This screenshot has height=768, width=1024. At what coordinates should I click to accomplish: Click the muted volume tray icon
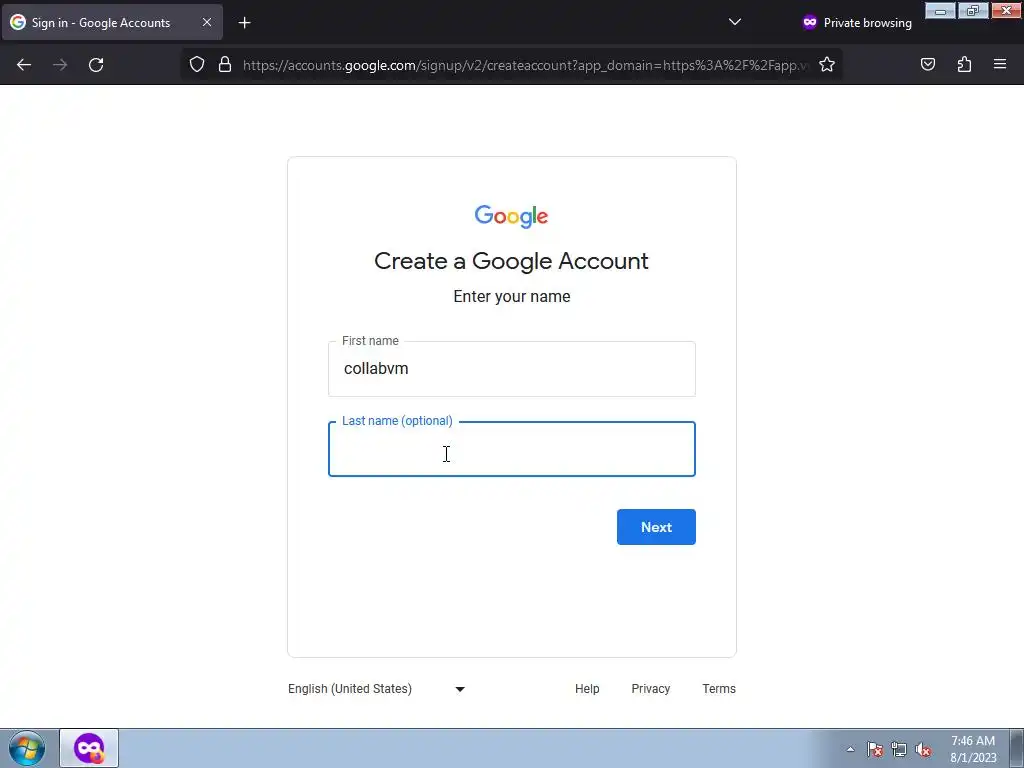coord(923,749)
